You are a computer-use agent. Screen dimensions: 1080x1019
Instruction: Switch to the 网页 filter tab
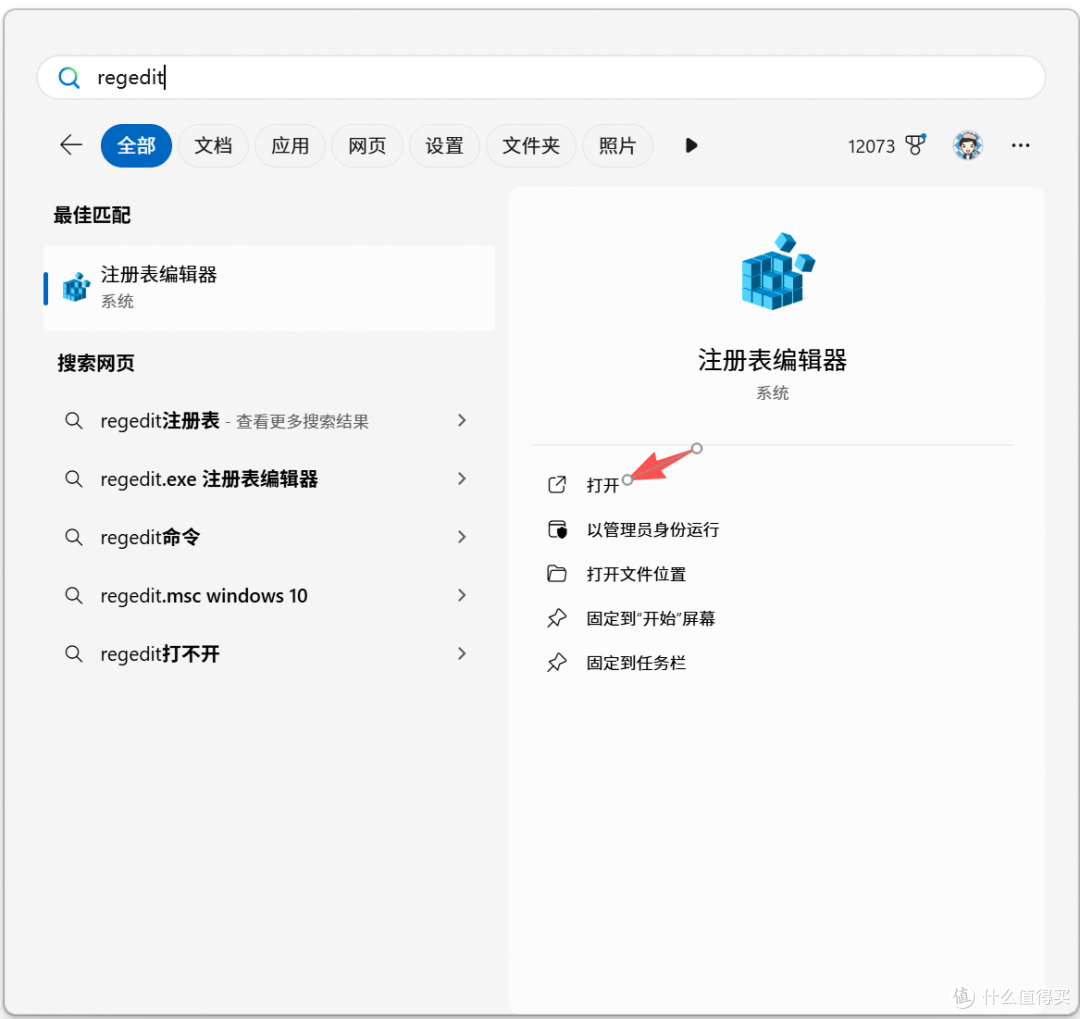pos(367,145)
